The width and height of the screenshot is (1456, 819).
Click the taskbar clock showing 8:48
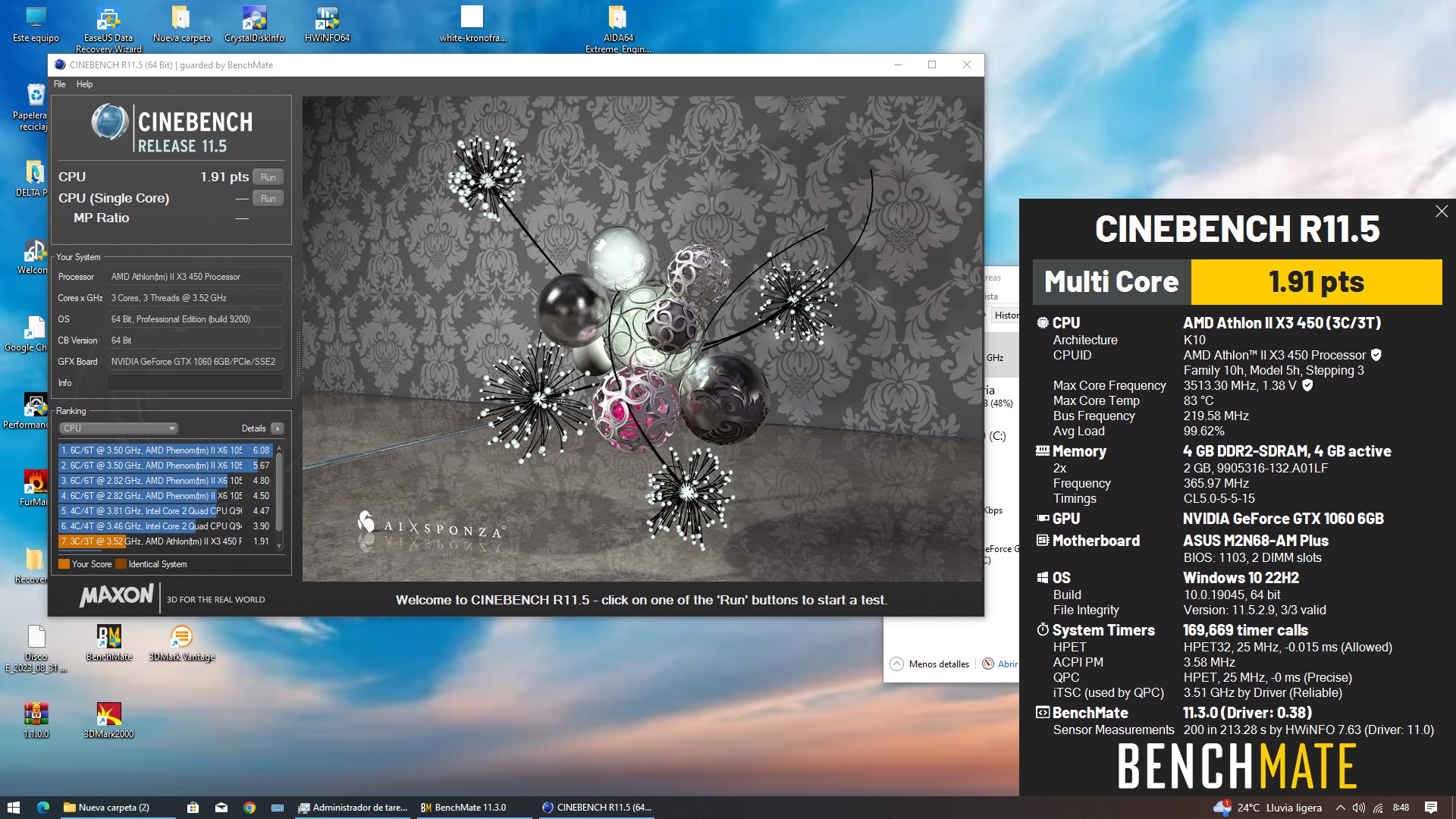click(1401, 808)
